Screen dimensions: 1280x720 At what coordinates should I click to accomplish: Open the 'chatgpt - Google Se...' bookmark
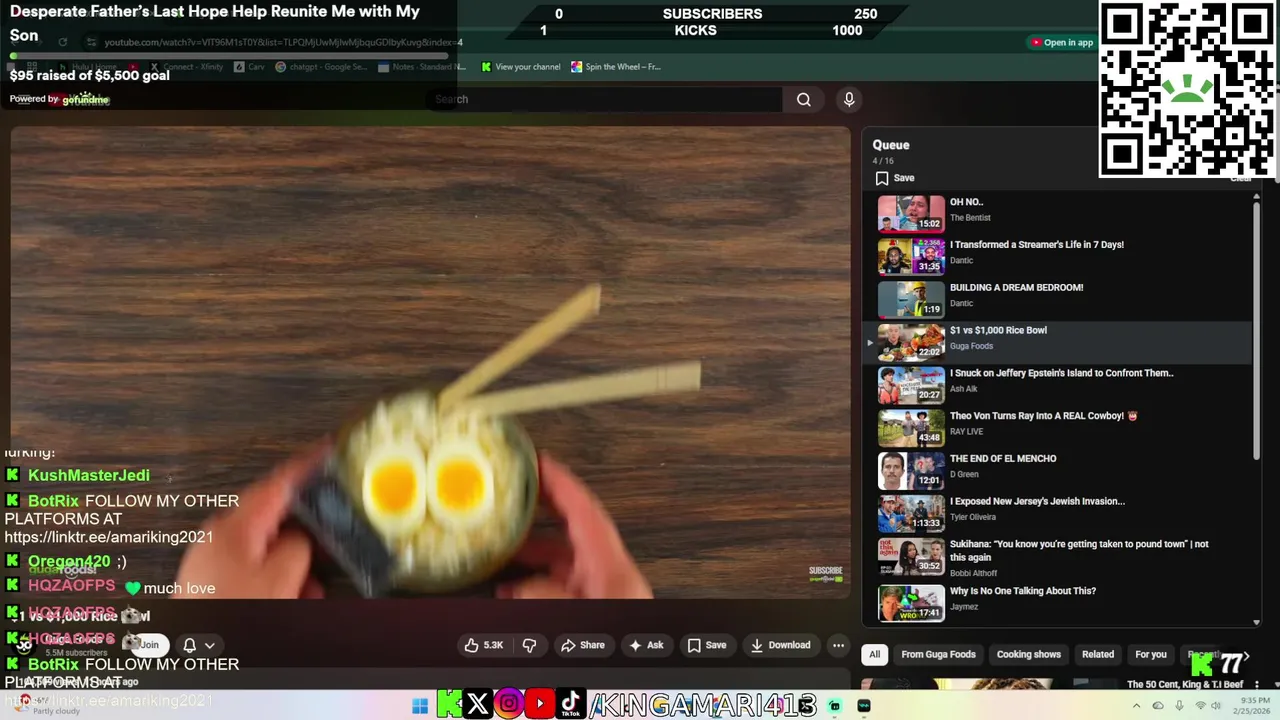pos(320,67)
